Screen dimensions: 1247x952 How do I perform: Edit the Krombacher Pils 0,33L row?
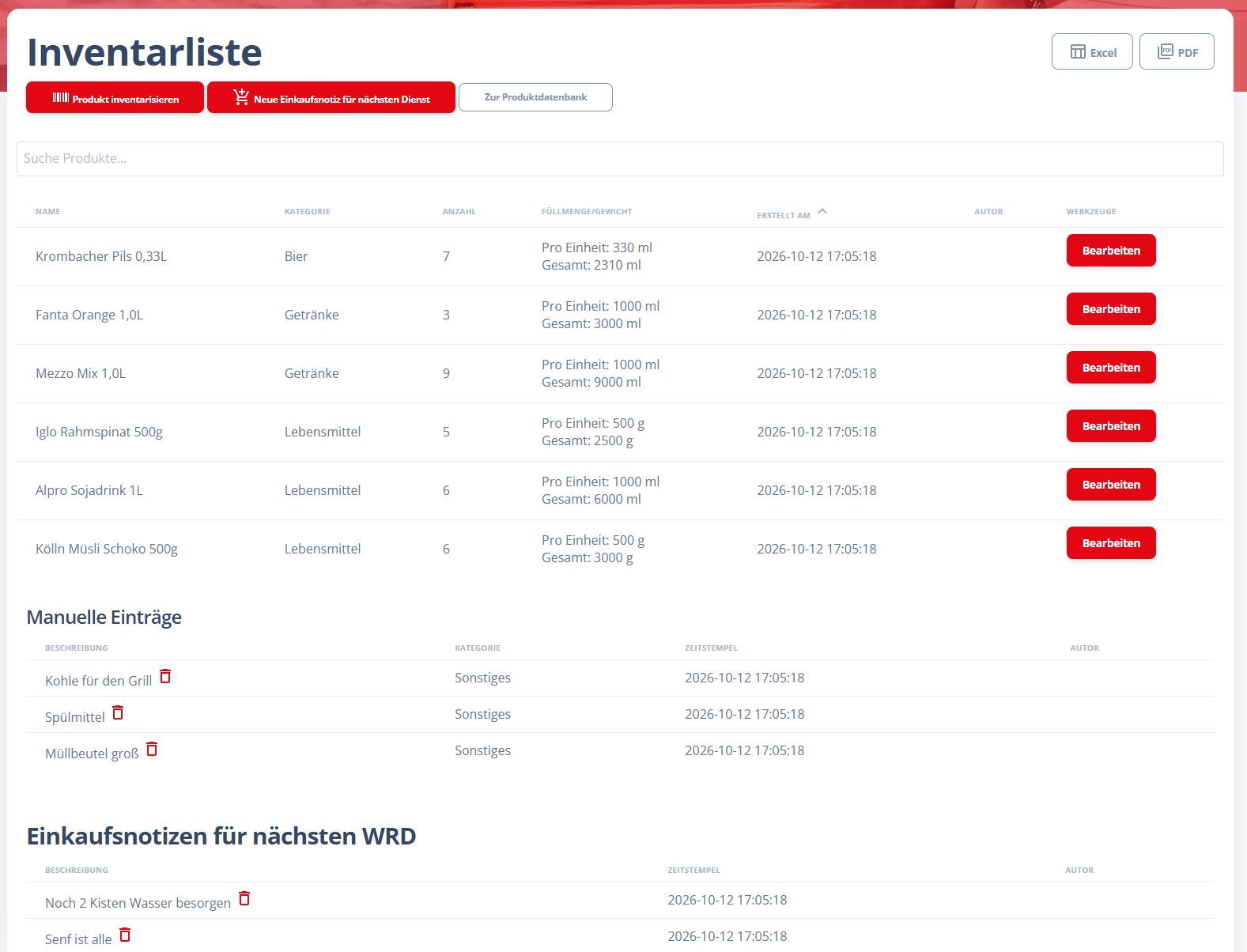(x=1111, y=251)
